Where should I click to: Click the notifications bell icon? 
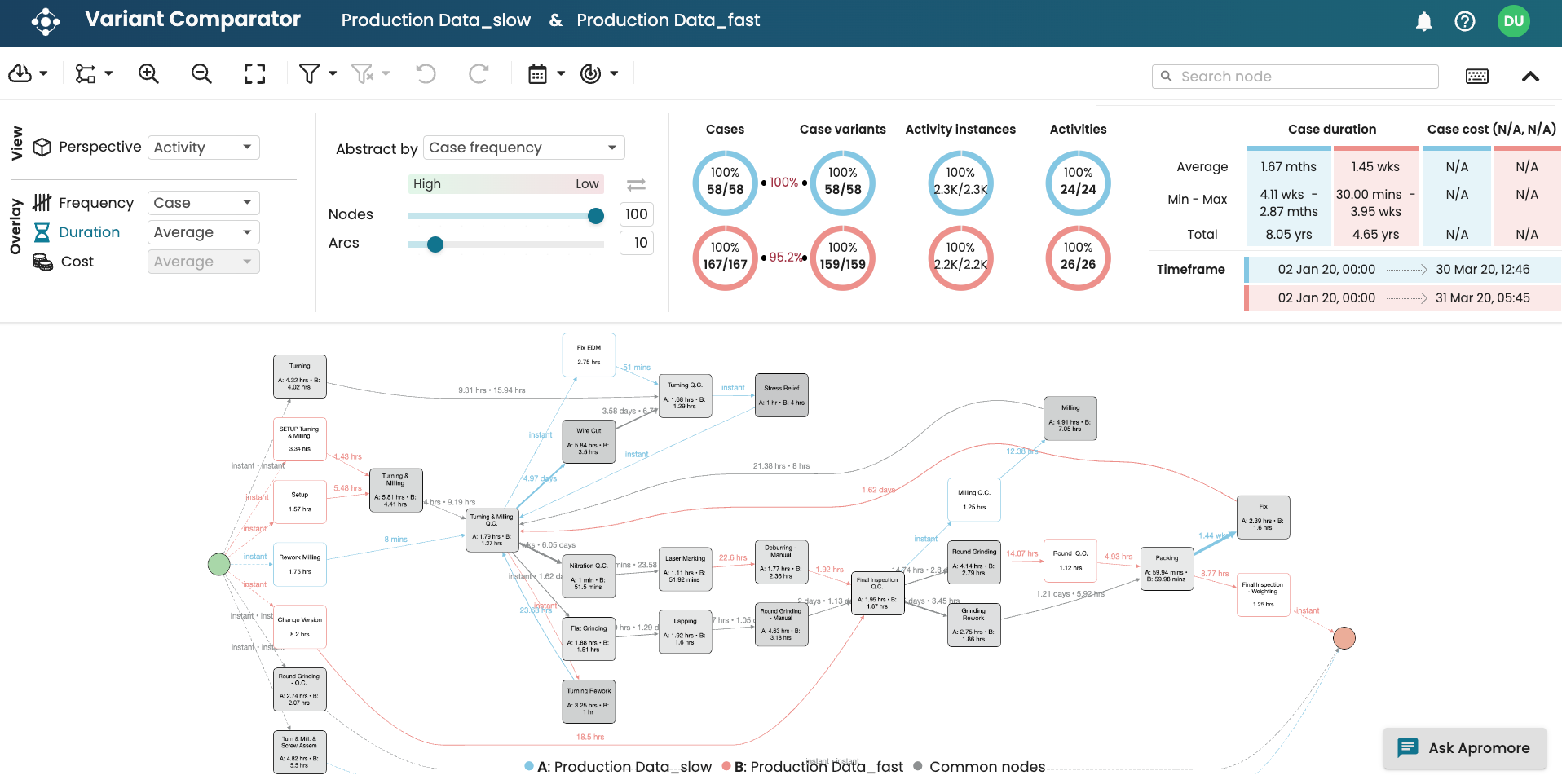pyautogui.click(x=1423, y=21)
